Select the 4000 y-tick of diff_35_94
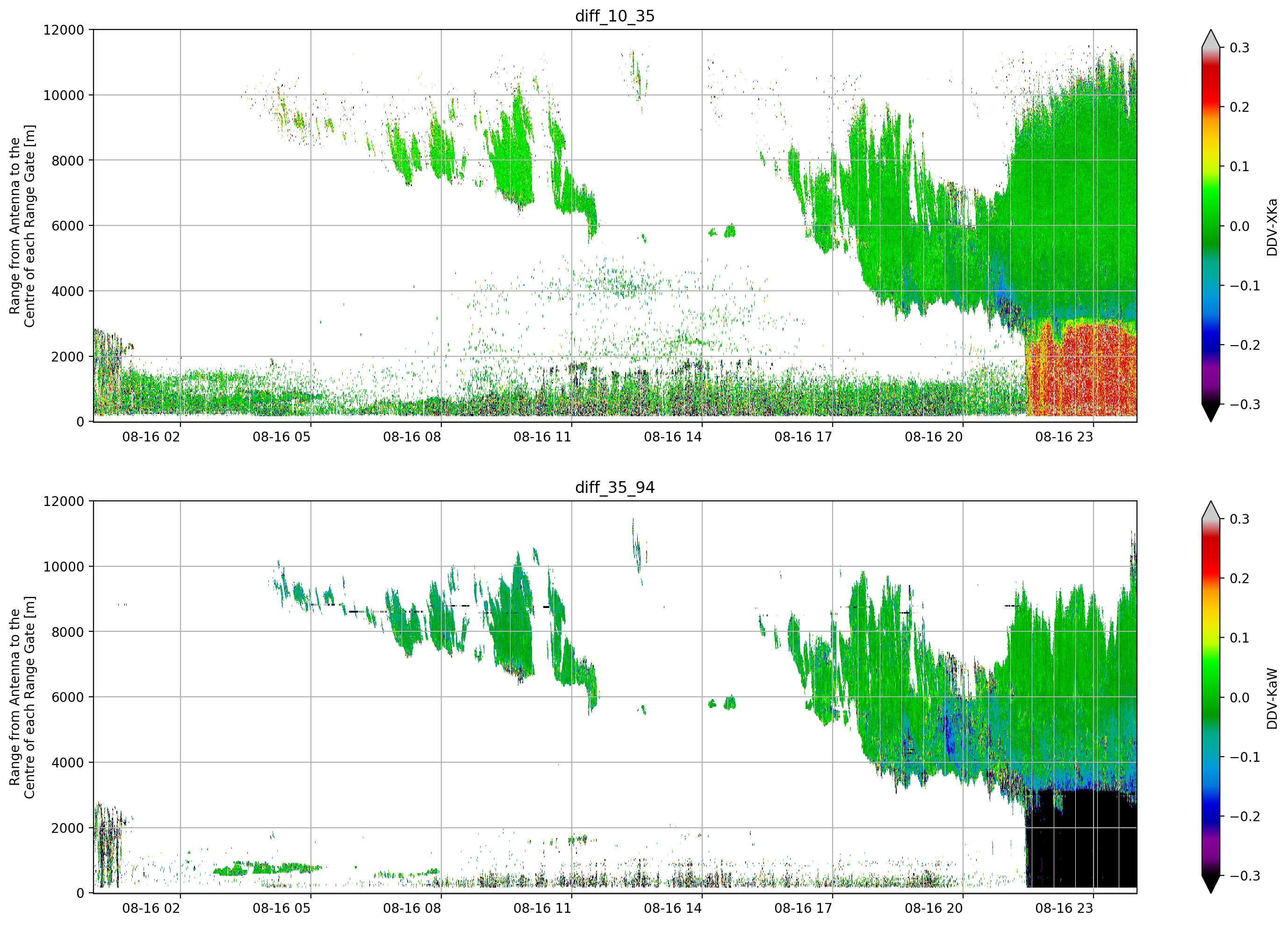This screenshot has height=925, width=1288. (68, 763)
